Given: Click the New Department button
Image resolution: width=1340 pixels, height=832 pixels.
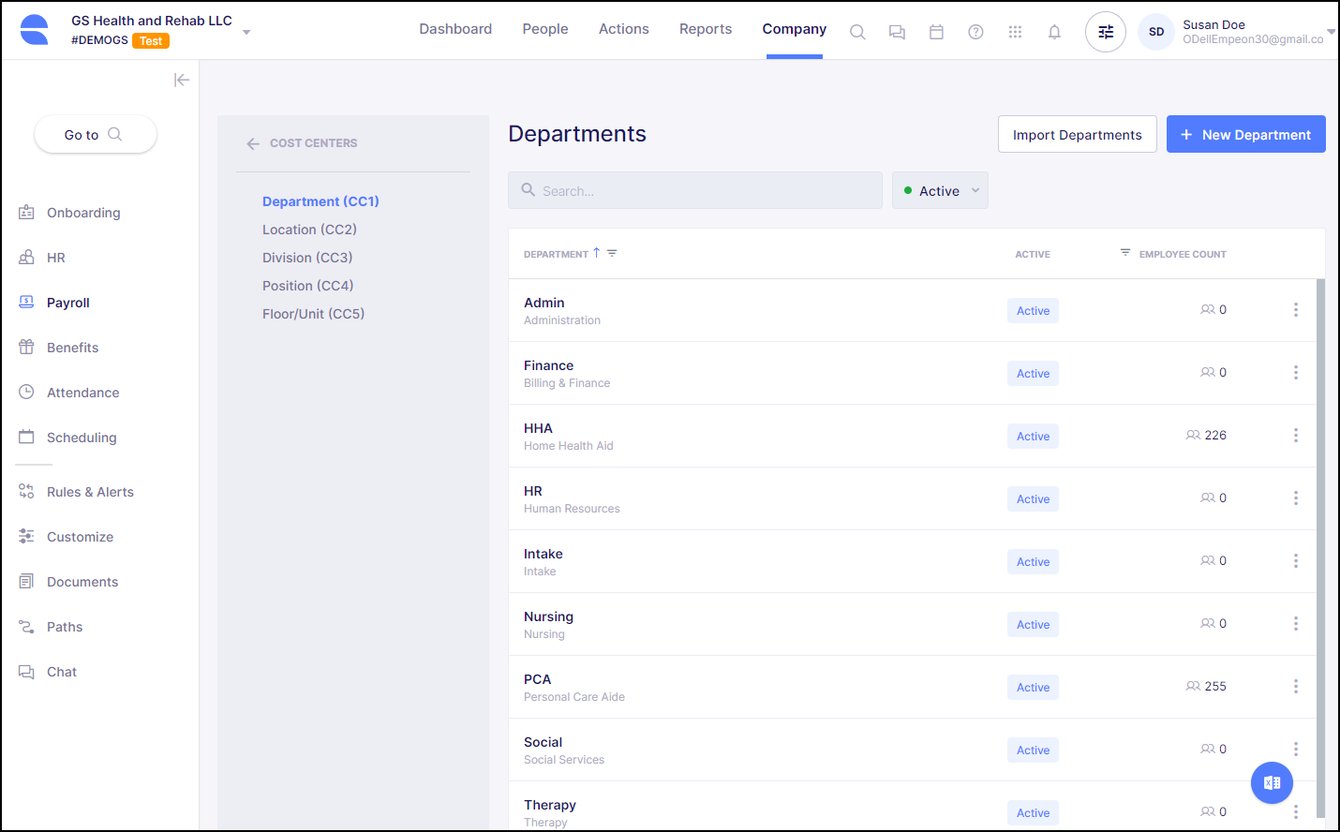Looking at the screenshot, I should click(1245, 135).
